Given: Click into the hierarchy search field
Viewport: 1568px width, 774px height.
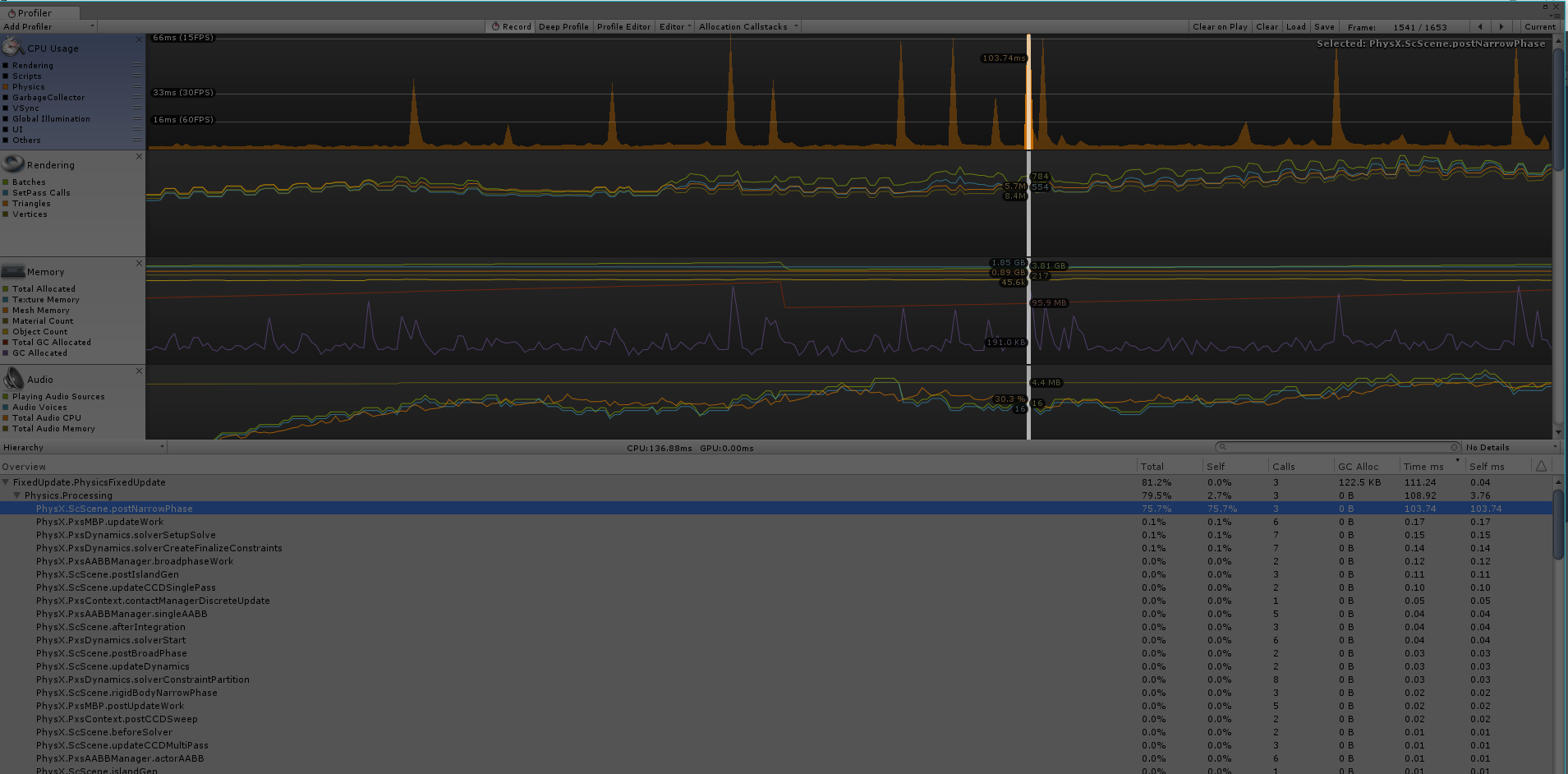Looking at the screenshot, I should pos(1338,447).
